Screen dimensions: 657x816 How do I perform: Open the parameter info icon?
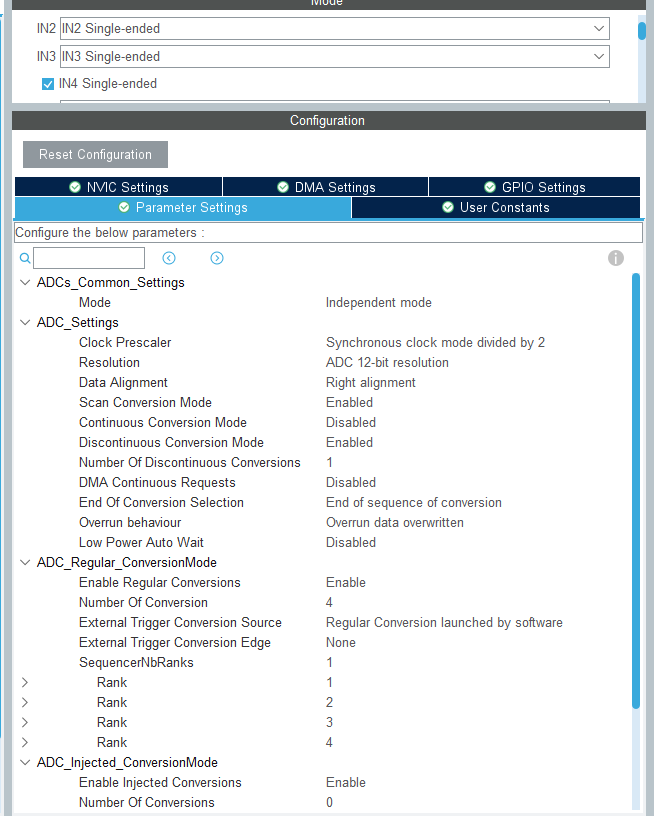click(615, 258)
